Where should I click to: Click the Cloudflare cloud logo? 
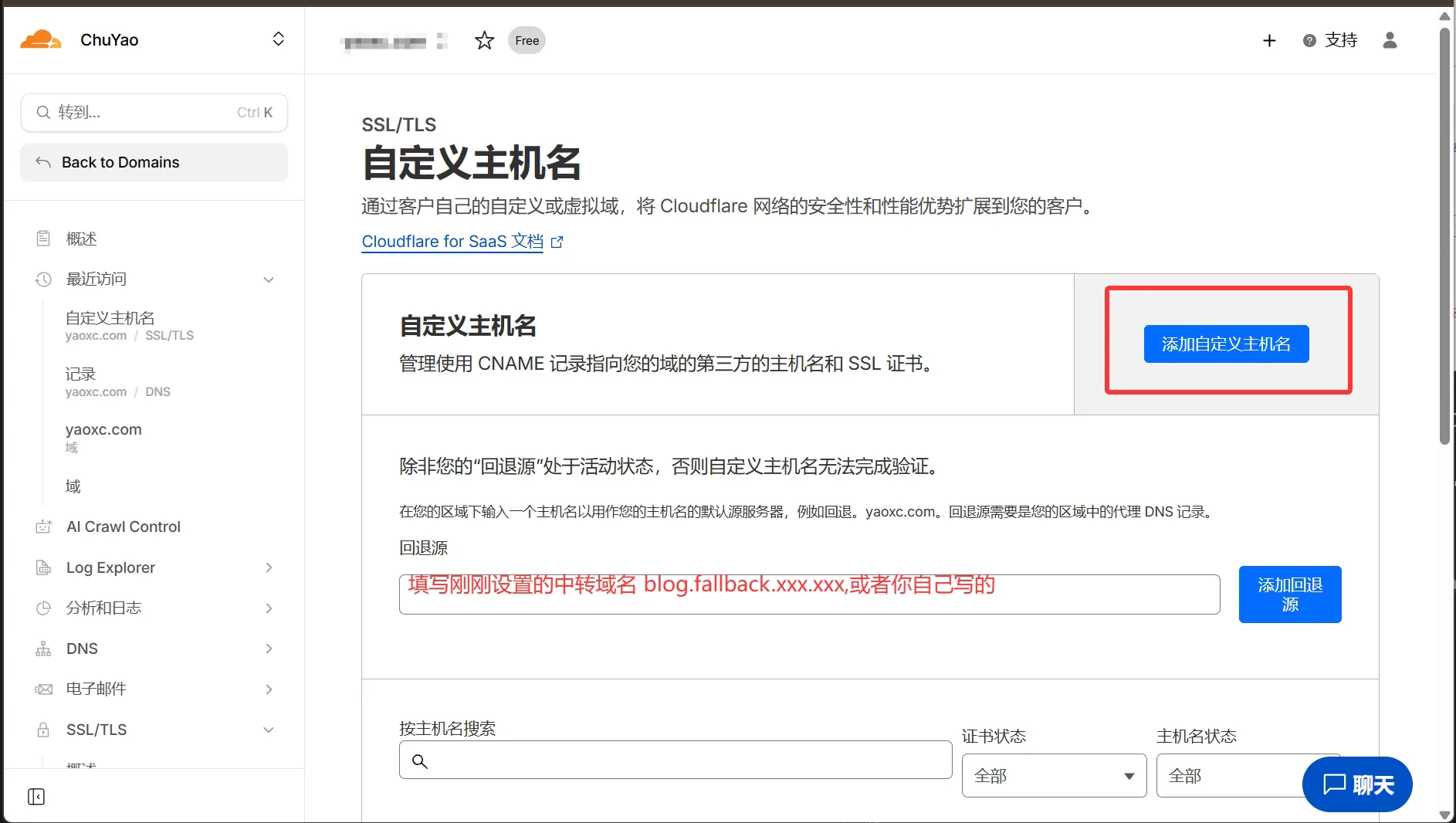point(40,39)
